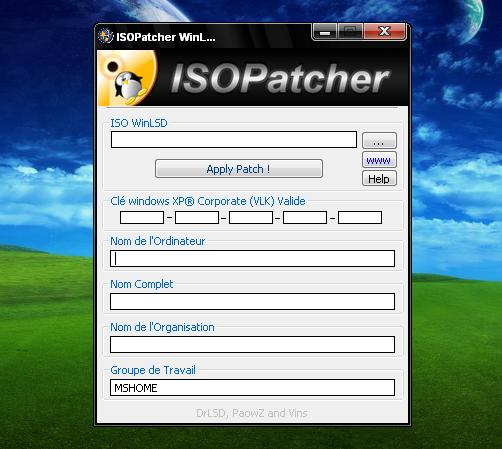Click the "Nom de l'Ordinateur" label
The height and width of the screenshot is (449, 502).
click(x=157, y=241)
